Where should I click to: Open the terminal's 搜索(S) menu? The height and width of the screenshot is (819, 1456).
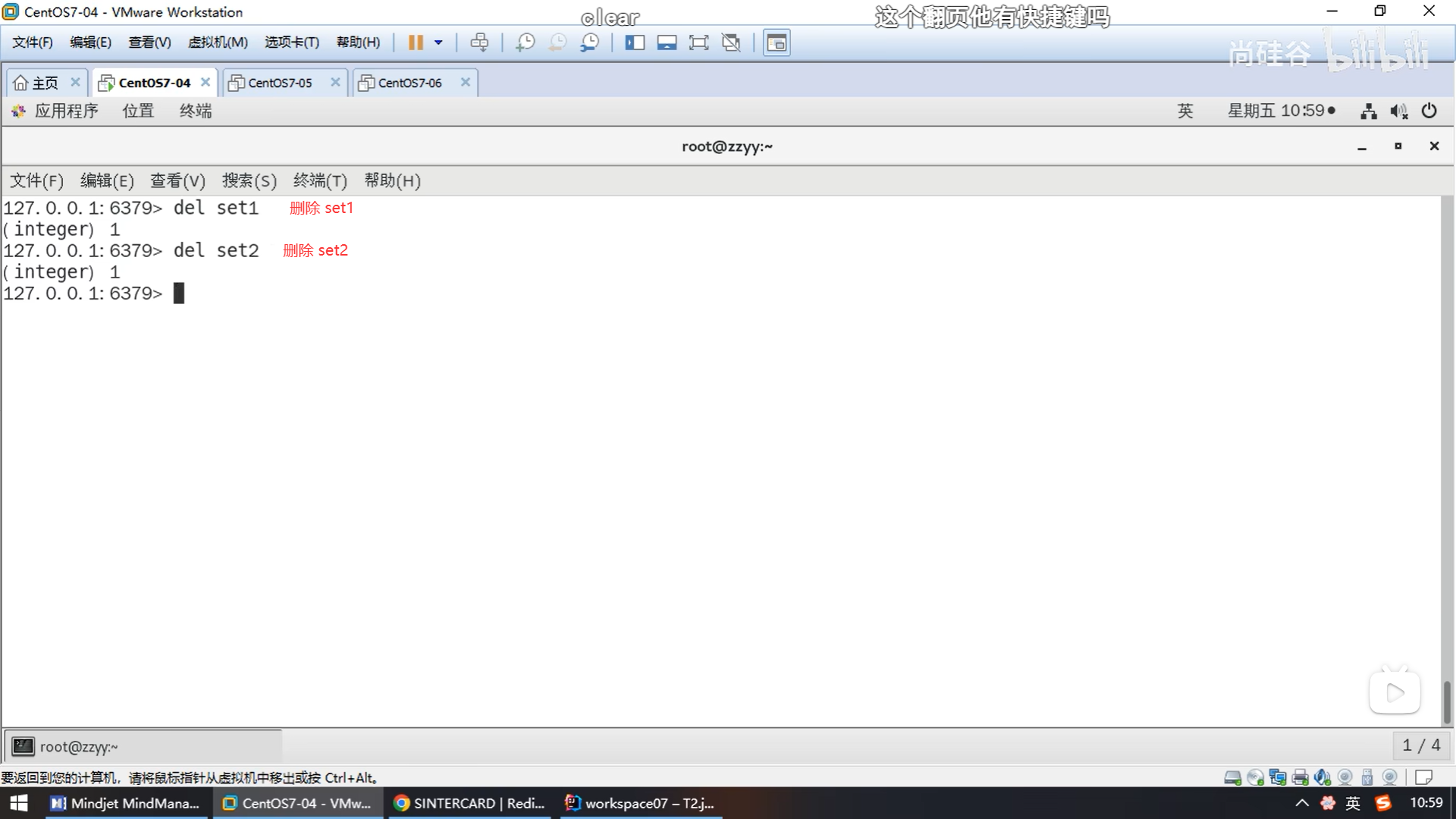(x=249, y=180)
